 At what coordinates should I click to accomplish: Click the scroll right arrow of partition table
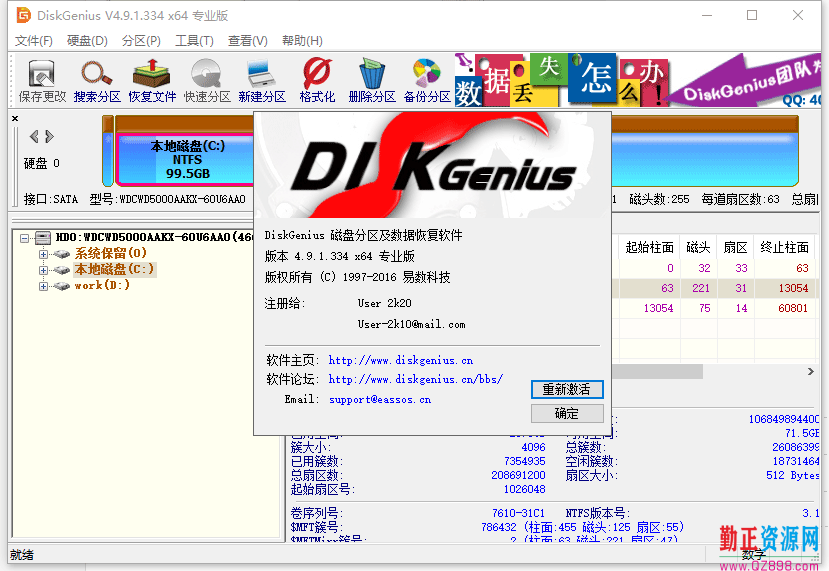[810, 372]
